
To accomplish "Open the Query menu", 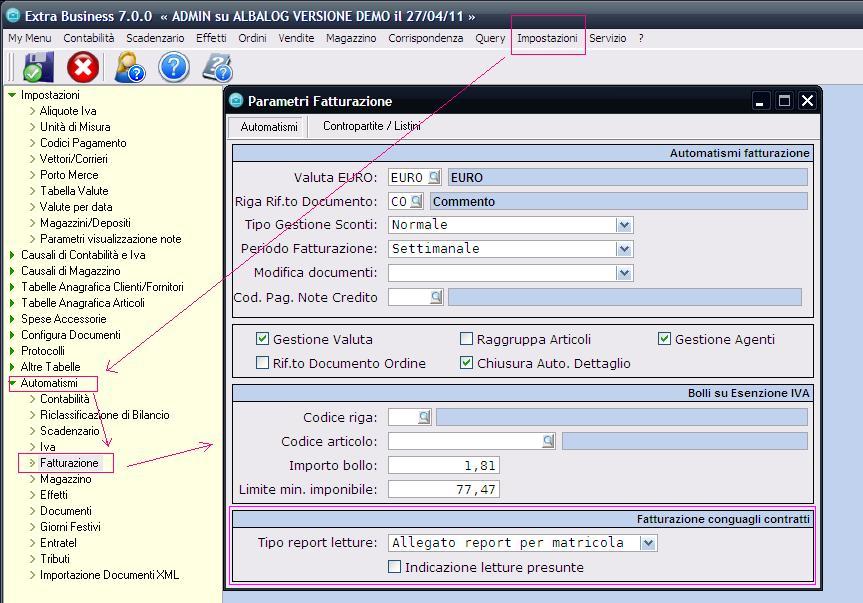I will (490, 38).
